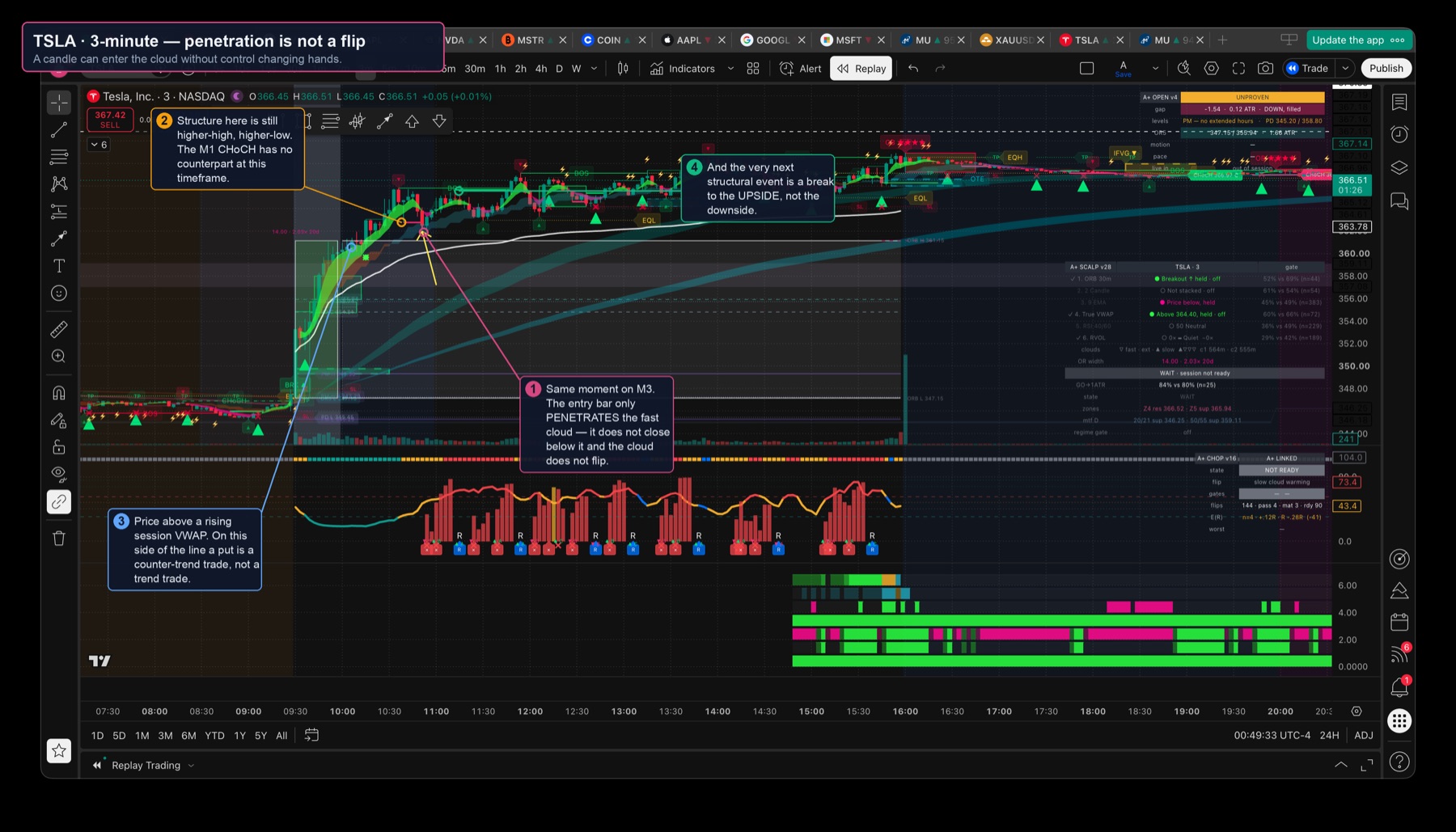The width and height of the screenshot is (1456, 832).
Task: Open the notifications bell icon
Action: coord(1400,688)
